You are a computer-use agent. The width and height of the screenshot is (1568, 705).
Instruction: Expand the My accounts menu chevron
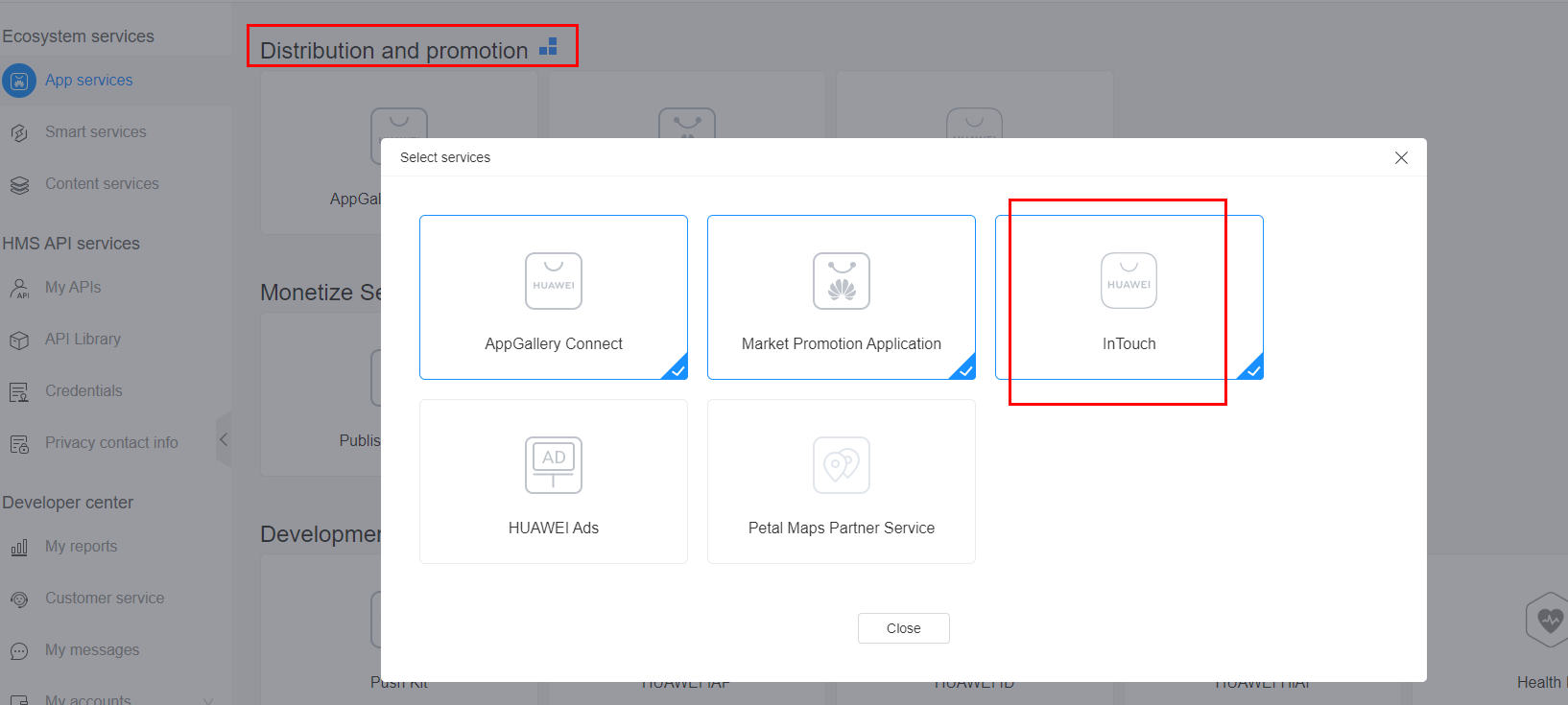208,700
